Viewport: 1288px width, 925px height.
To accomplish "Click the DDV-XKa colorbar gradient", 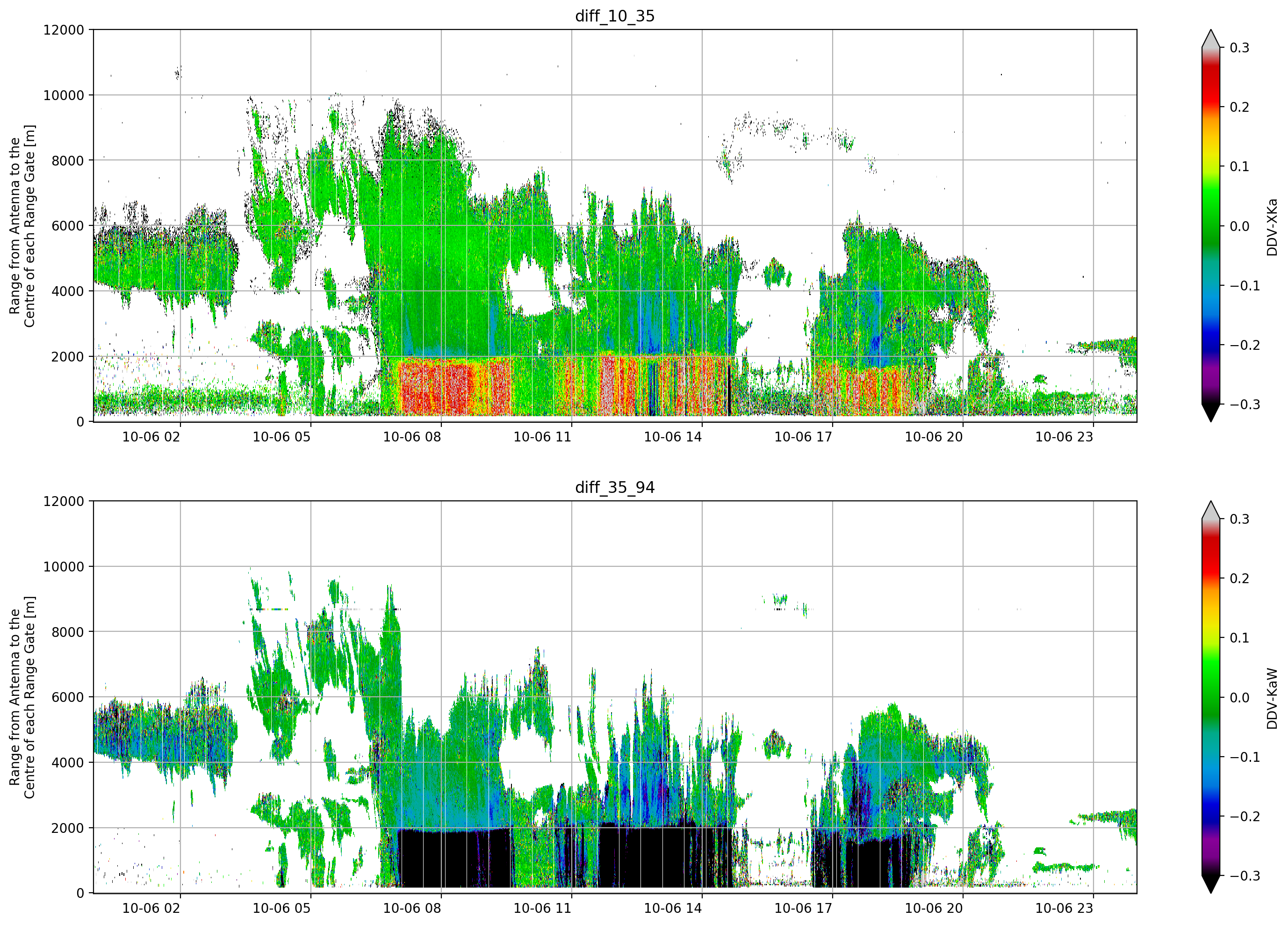I will pos(1211,225).
